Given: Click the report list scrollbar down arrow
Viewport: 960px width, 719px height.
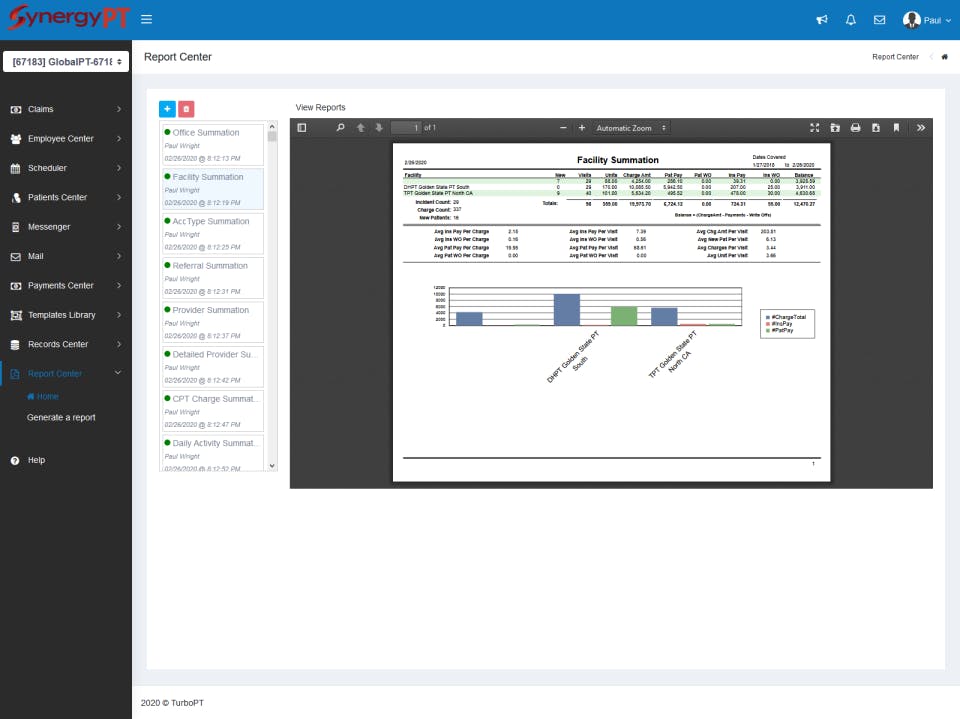Looking at the screenshot, I should click(x=272, y=466).
